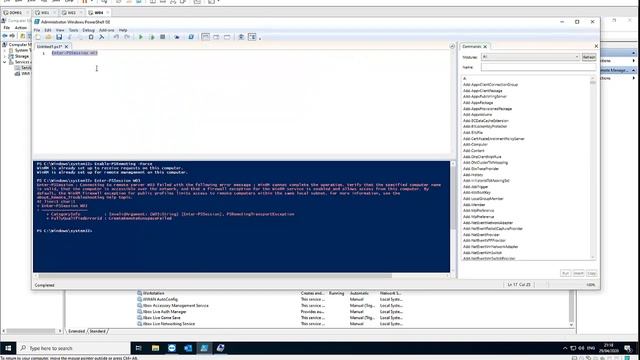This screenshot has width=640, height=360.
Task: Open Task View on the taskbar
Action: click(x=139, y=348)
